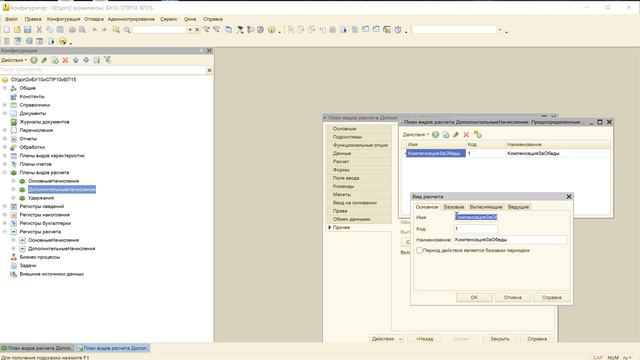Click the Undo arrow in main toolbar
The width and height of the screenshot is (640, 360).
(x=95, y=30)
